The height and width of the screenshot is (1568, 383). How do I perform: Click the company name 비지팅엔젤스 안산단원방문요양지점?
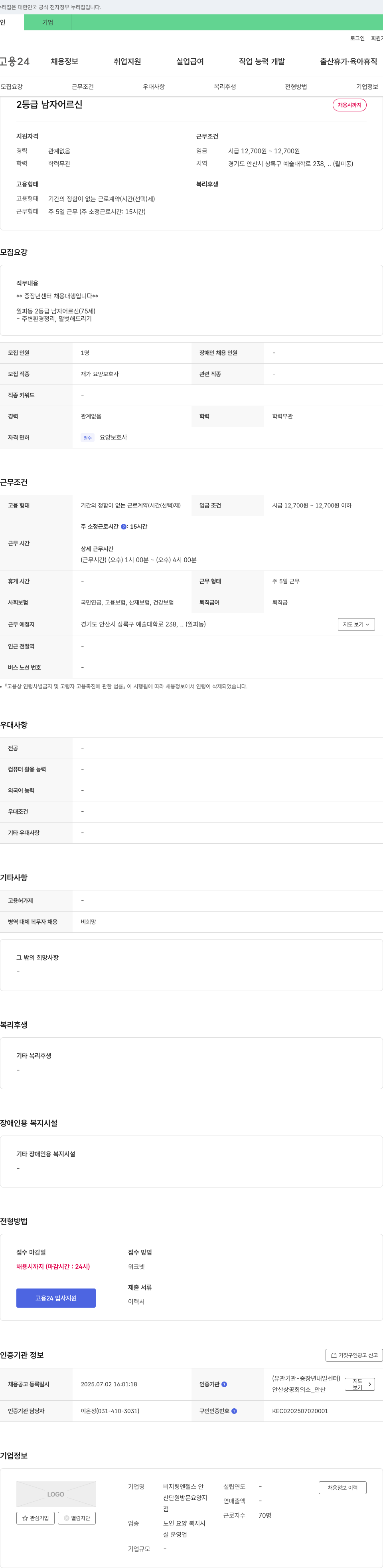[185, 1497]
